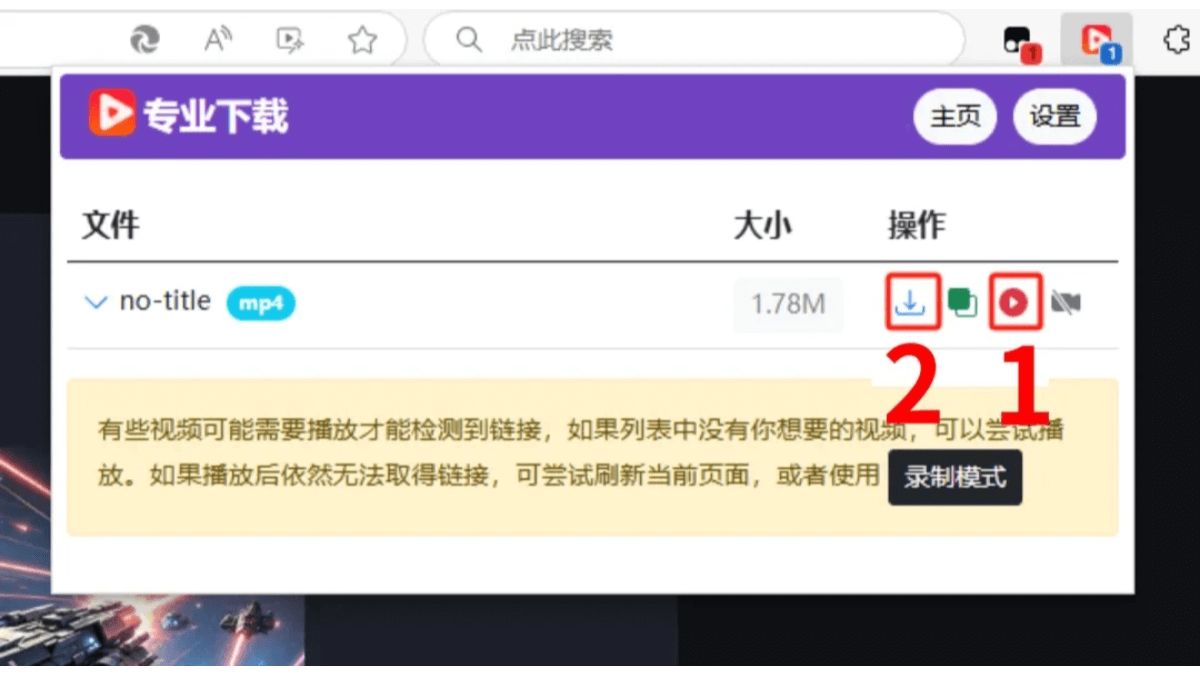Screen dimensions: 1200x675
Task: Activate the read aloud icon
Action: pos(218,40)
